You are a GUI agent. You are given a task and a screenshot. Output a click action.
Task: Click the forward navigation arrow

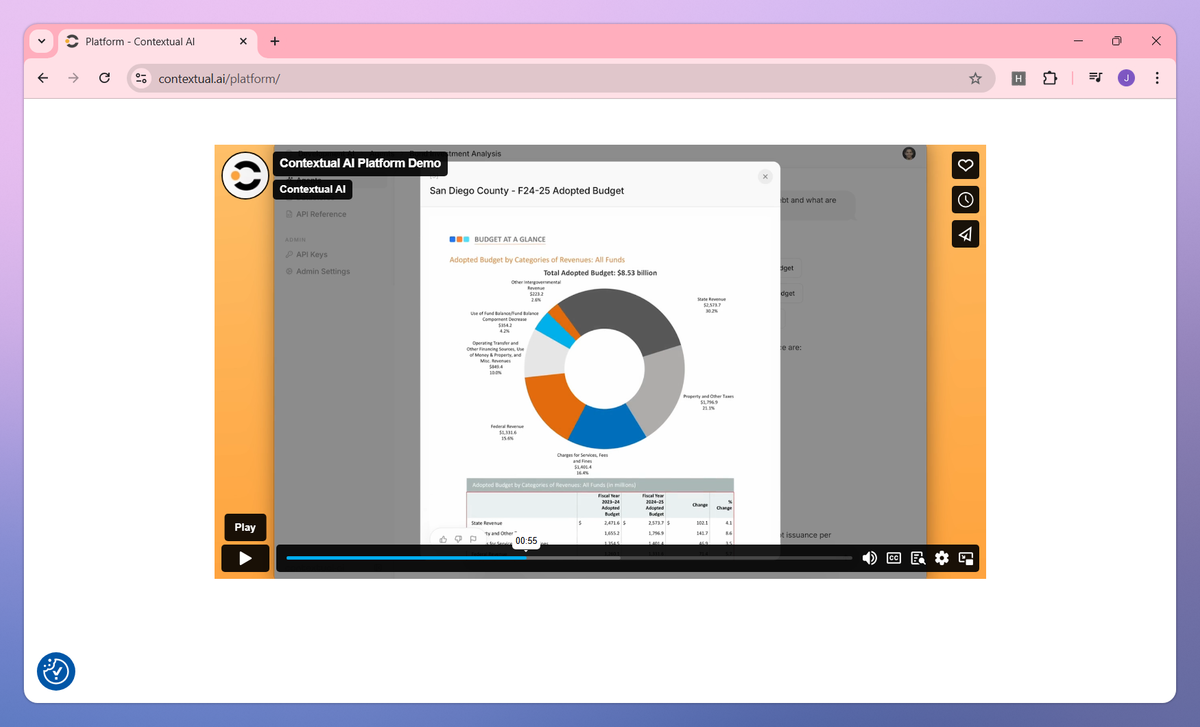pyautogui.click(x=73, y=78)
